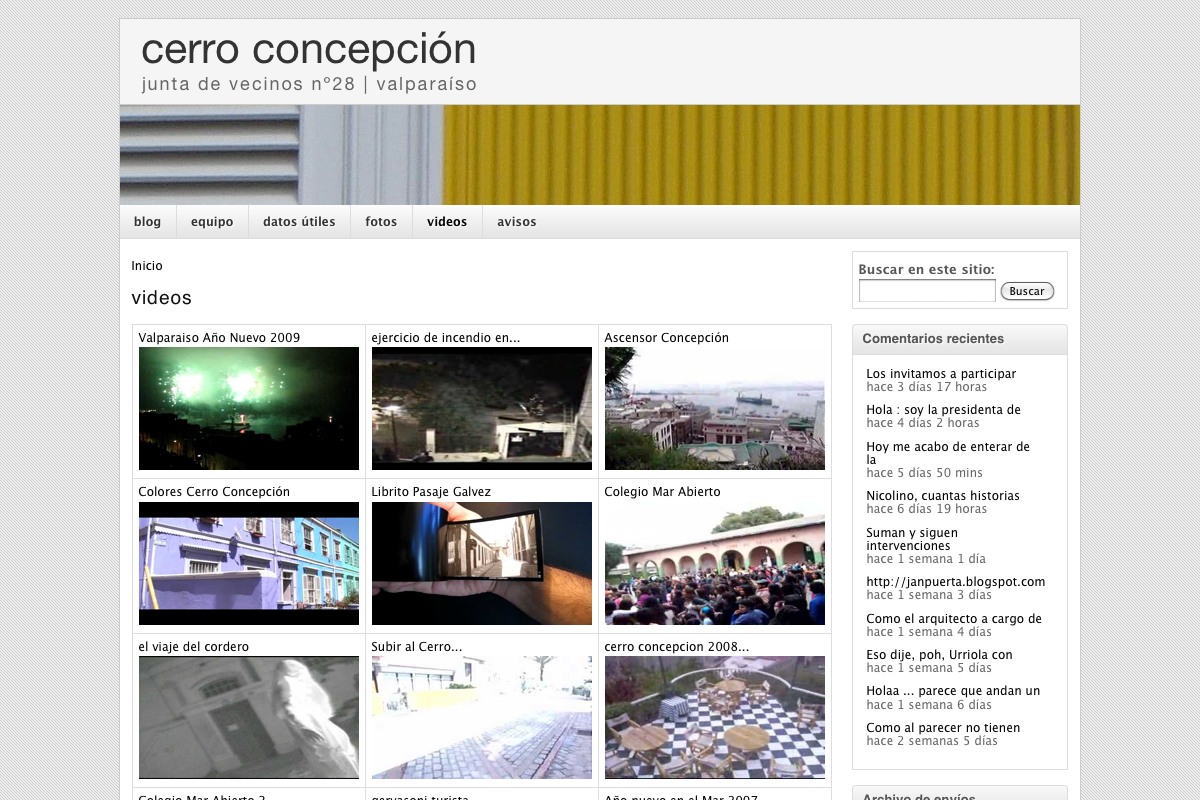Open the 'Ascensor Concepción' video thumbnail
This screenshot has height=800, width=1200.
click(714, 408)
